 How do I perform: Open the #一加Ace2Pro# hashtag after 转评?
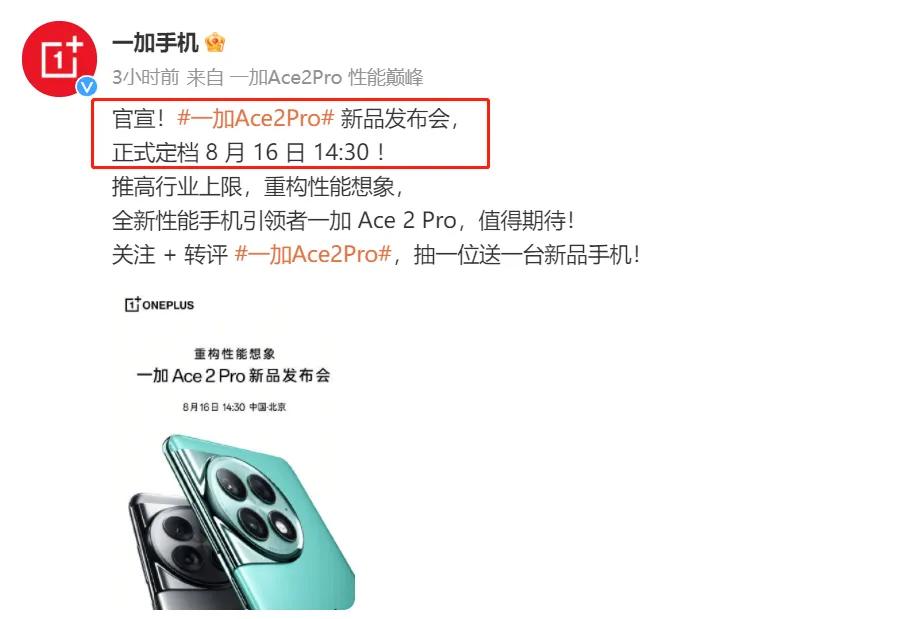(313, 254)
